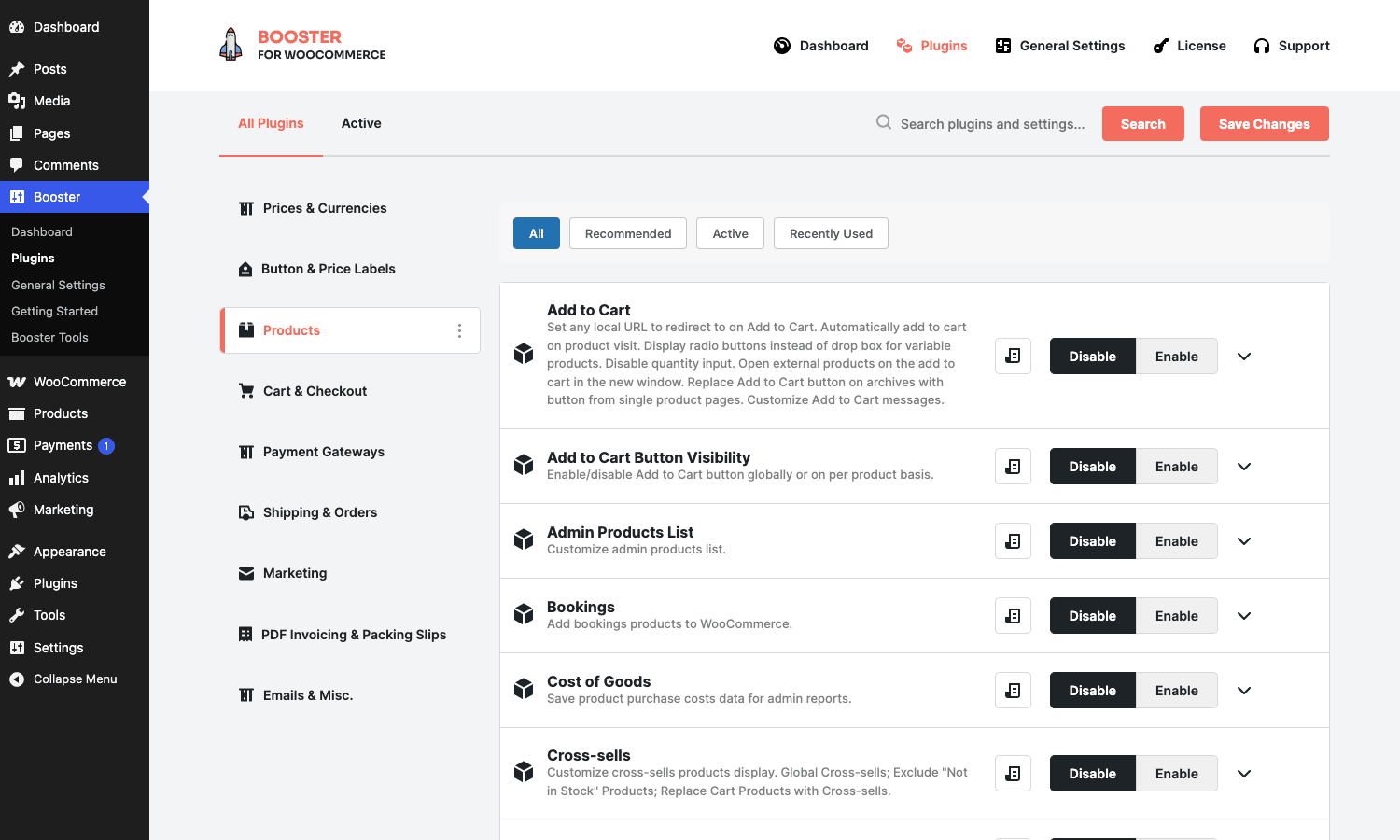Image resolution: width=1400 pixels, height=840 pixels.
Task: Open documentation icon for Add to Cart
Action: [x=1013, y=356]
